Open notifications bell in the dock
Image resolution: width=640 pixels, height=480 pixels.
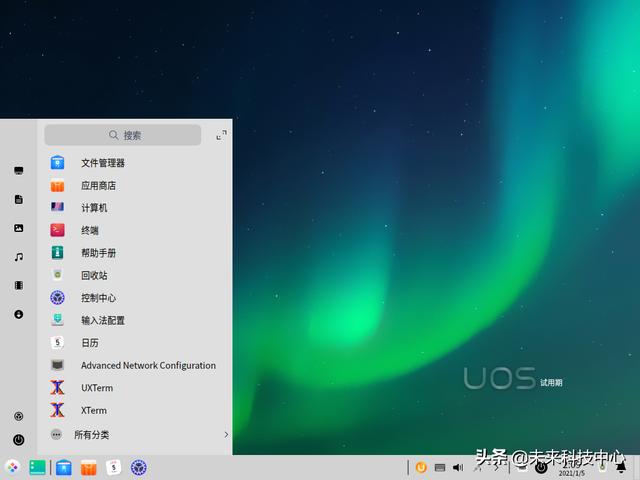point(621,467)
